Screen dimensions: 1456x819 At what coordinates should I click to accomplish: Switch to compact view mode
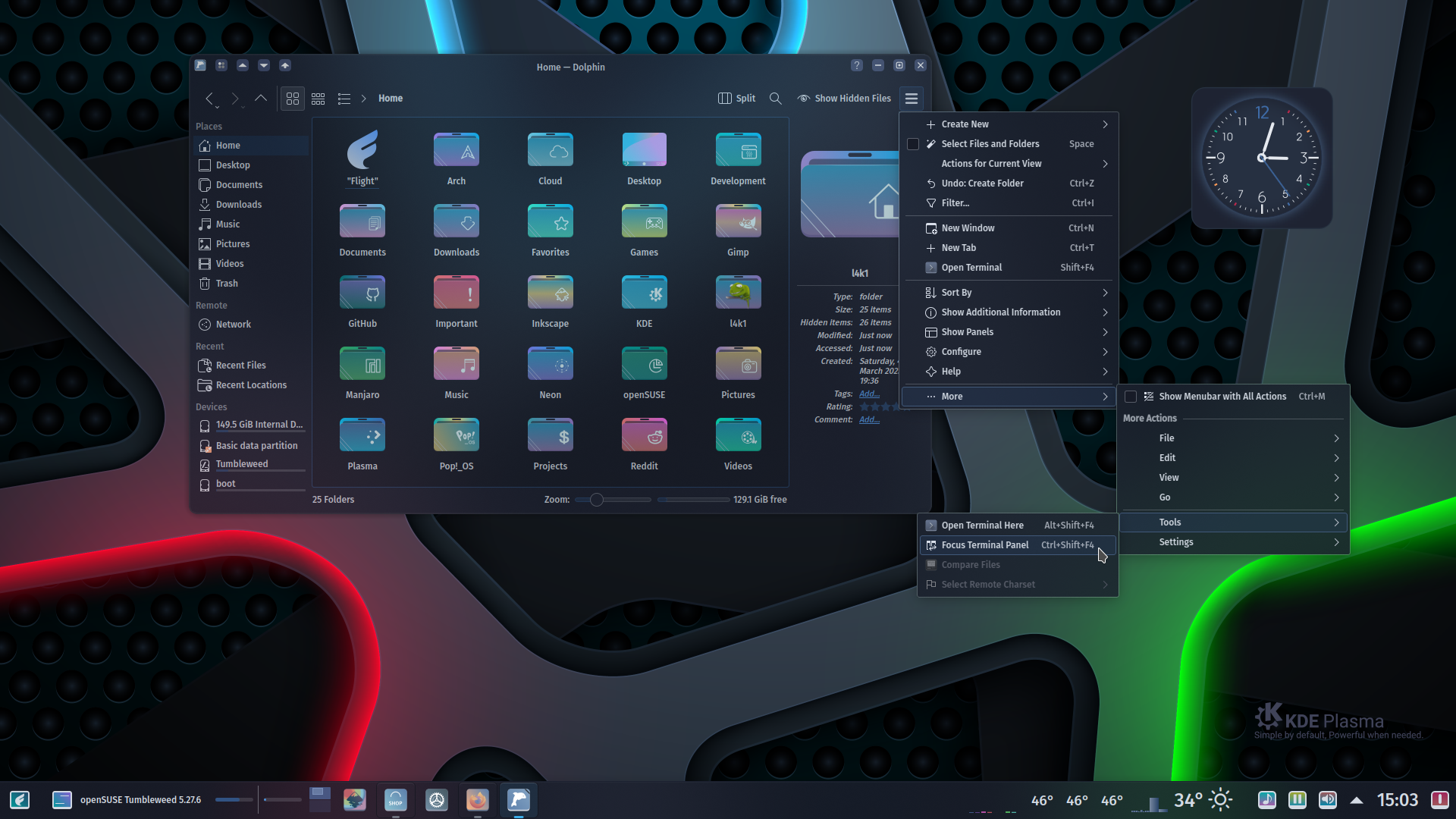click(318, 99)
